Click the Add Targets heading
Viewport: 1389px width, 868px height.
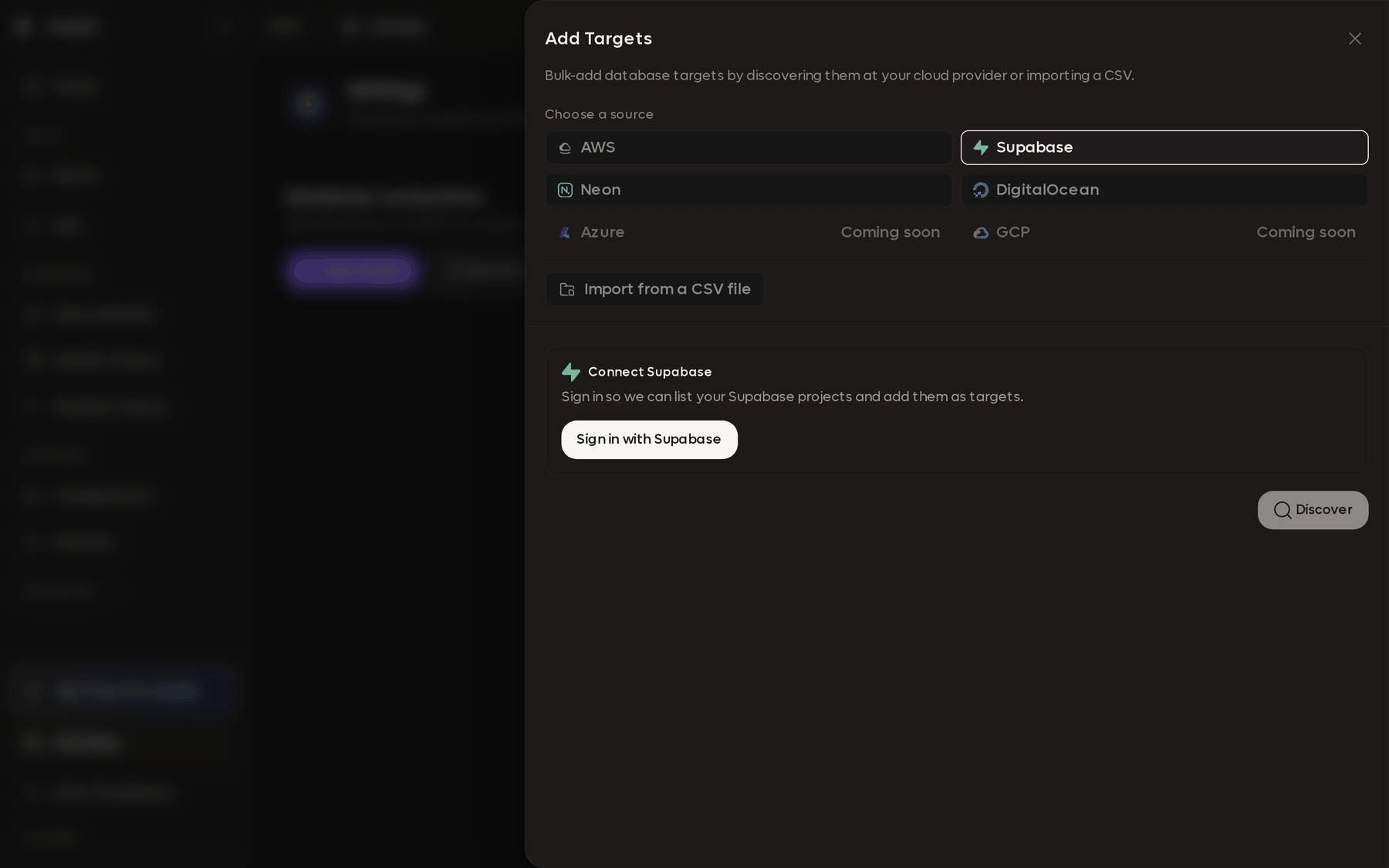coord(598,39)
